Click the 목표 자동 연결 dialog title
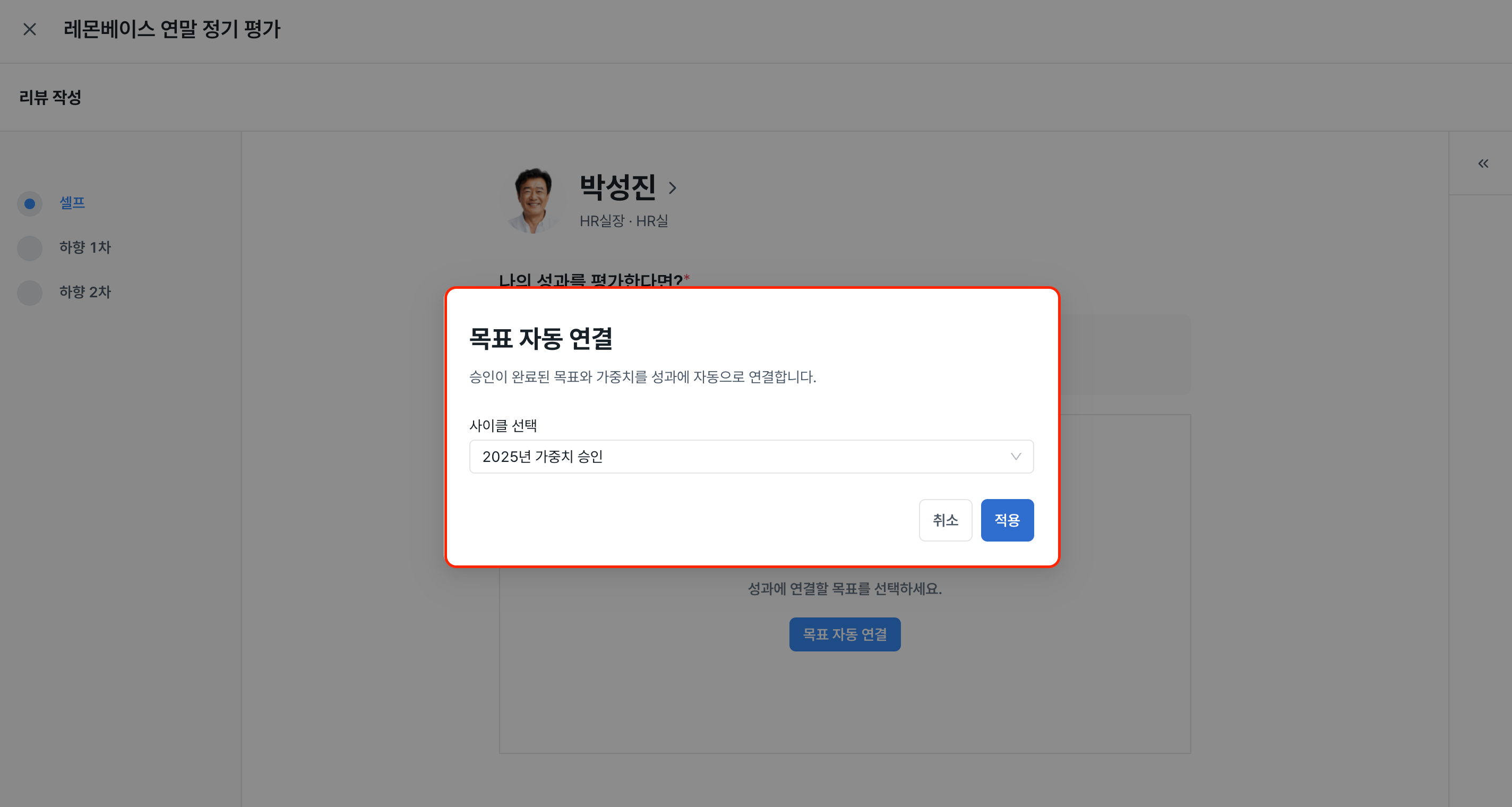The image size is (1512, 807). click(x=540, y=339)
